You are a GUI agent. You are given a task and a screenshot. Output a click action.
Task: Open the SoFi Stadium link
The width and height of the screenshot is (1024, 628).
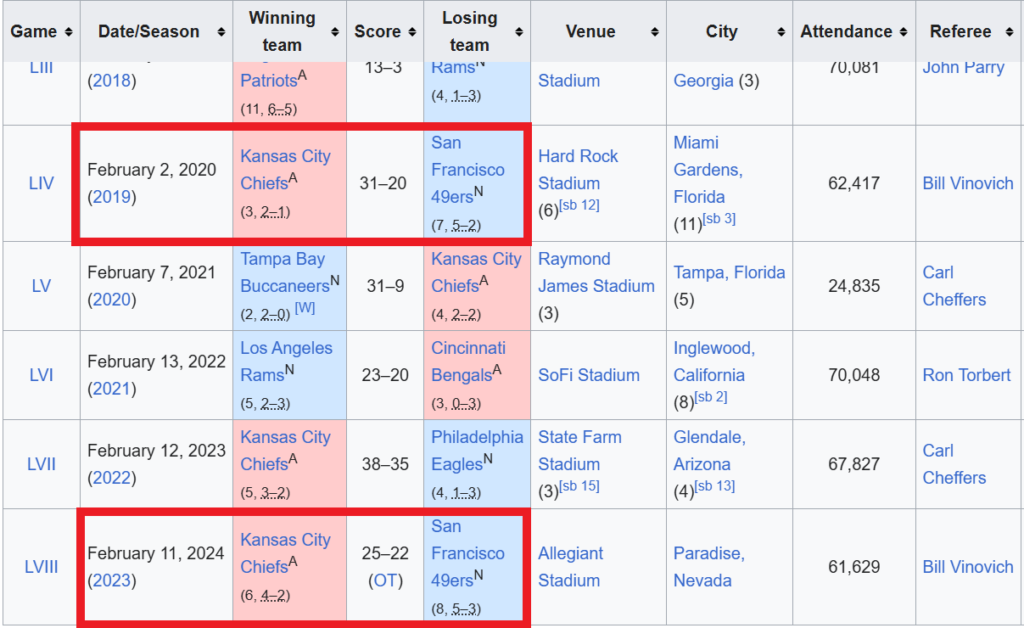coord(588,375)
